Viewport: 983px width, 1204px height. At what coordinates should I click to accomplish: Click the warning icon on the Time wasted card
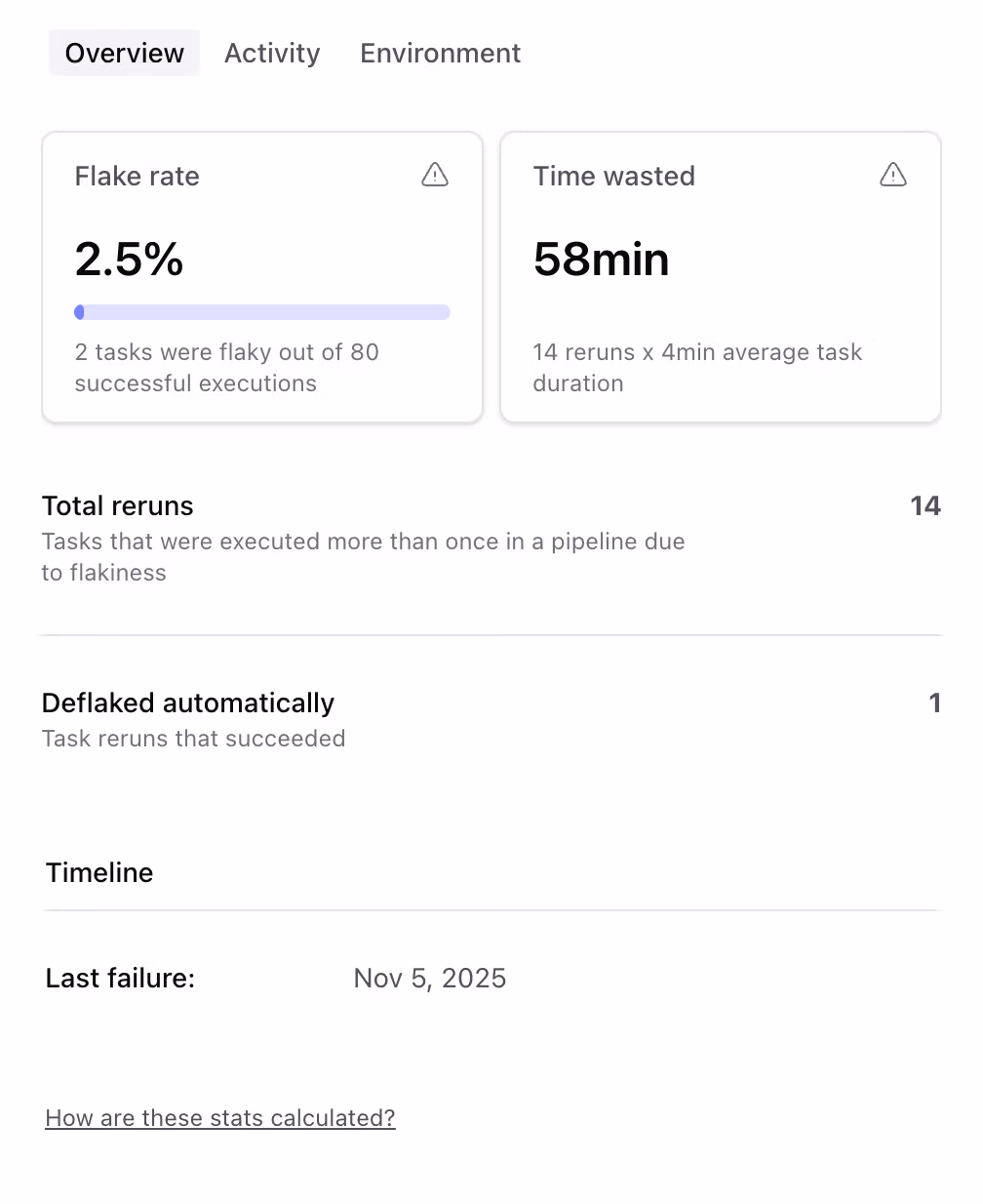893,176
